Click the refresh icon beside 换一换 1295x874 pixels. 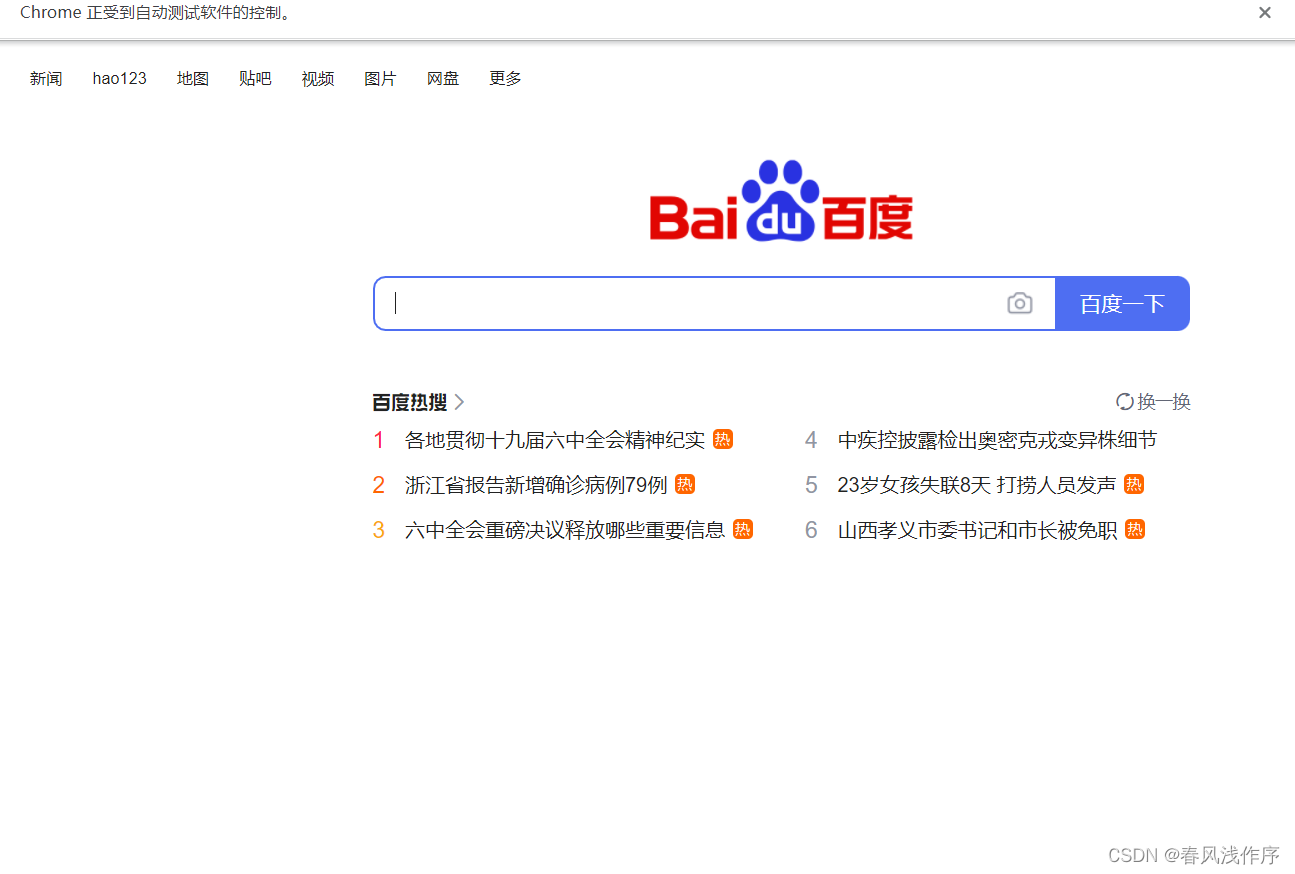1125,402
